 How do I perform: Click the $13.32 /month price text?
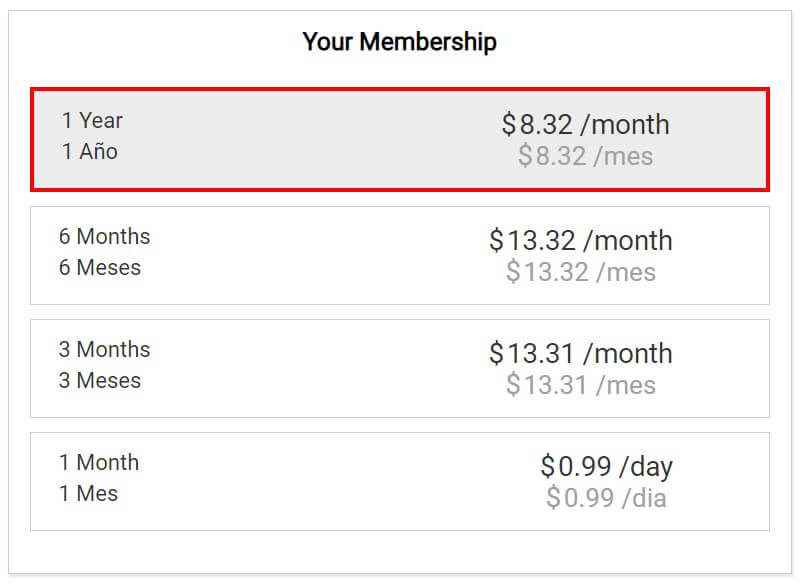581,240
